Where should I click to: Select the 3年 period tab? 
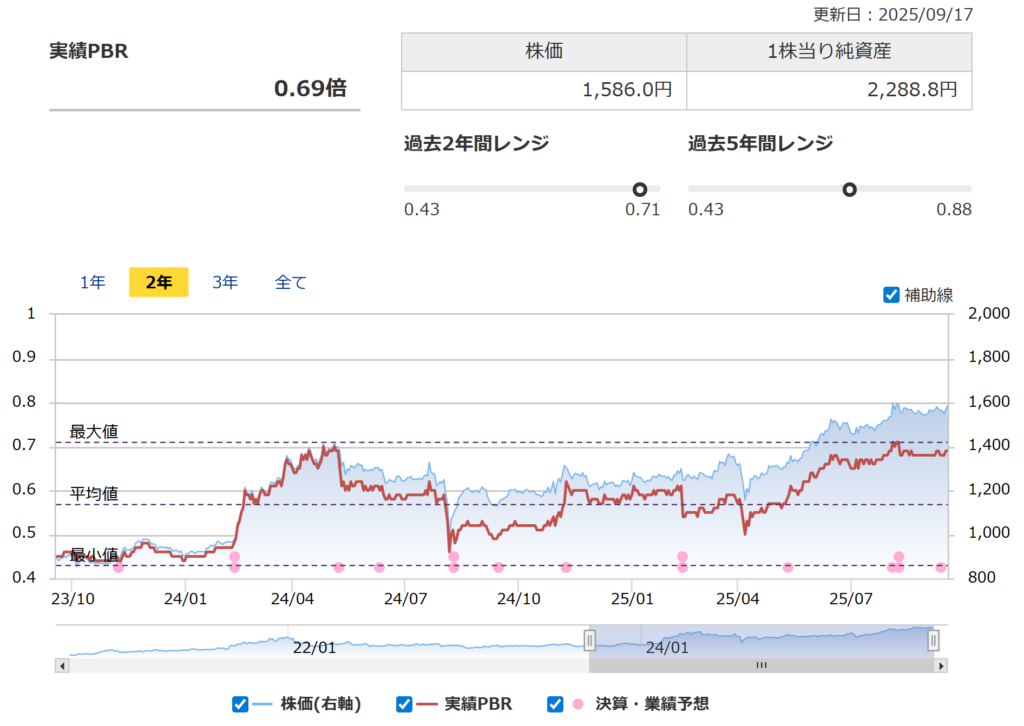pos(225,283)
